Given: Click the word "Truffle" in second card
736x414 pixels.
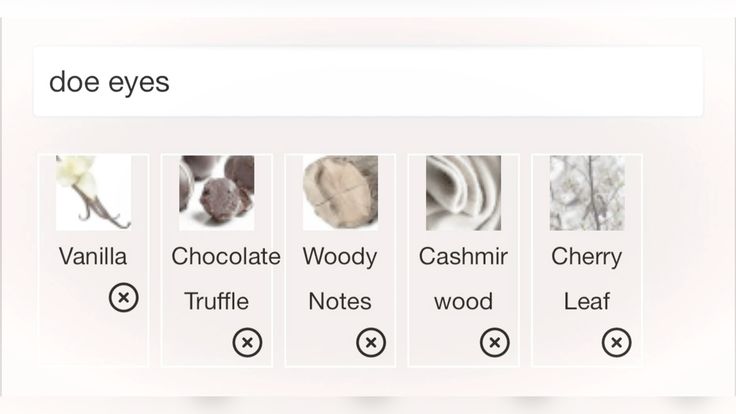Looking at the screenshot, I should (216, 301).
